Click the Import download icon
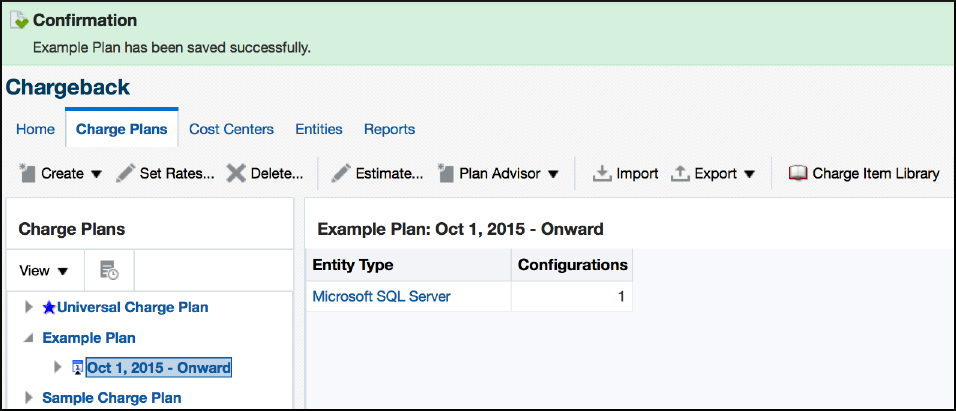The image size is (956, 411). coord(602,173)
